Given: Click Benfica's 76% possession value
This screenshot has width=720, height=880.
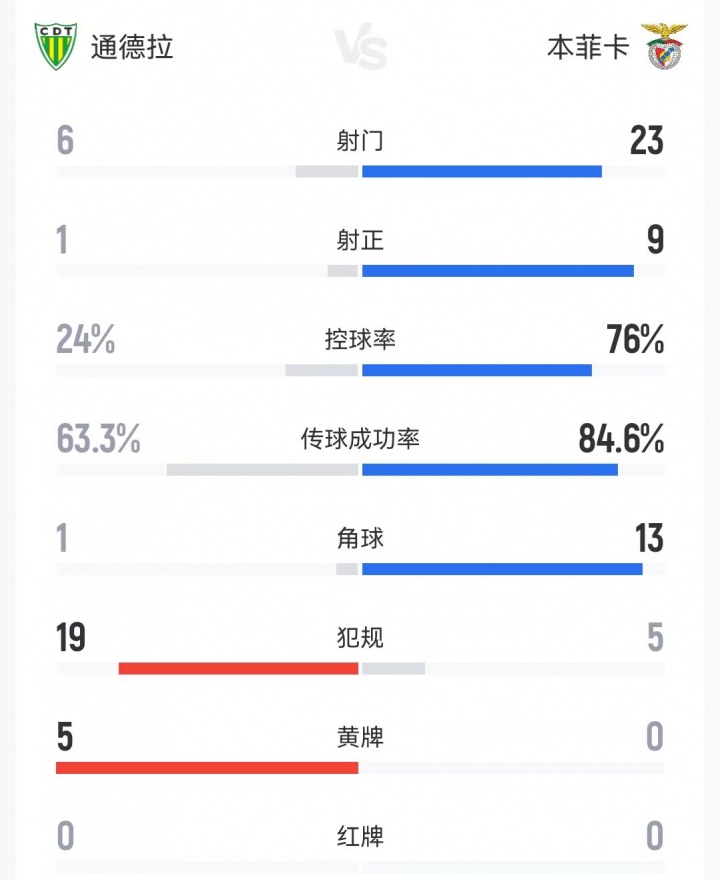Looking at the screenshot, I should pyautogui.click(x=635, y=341).
